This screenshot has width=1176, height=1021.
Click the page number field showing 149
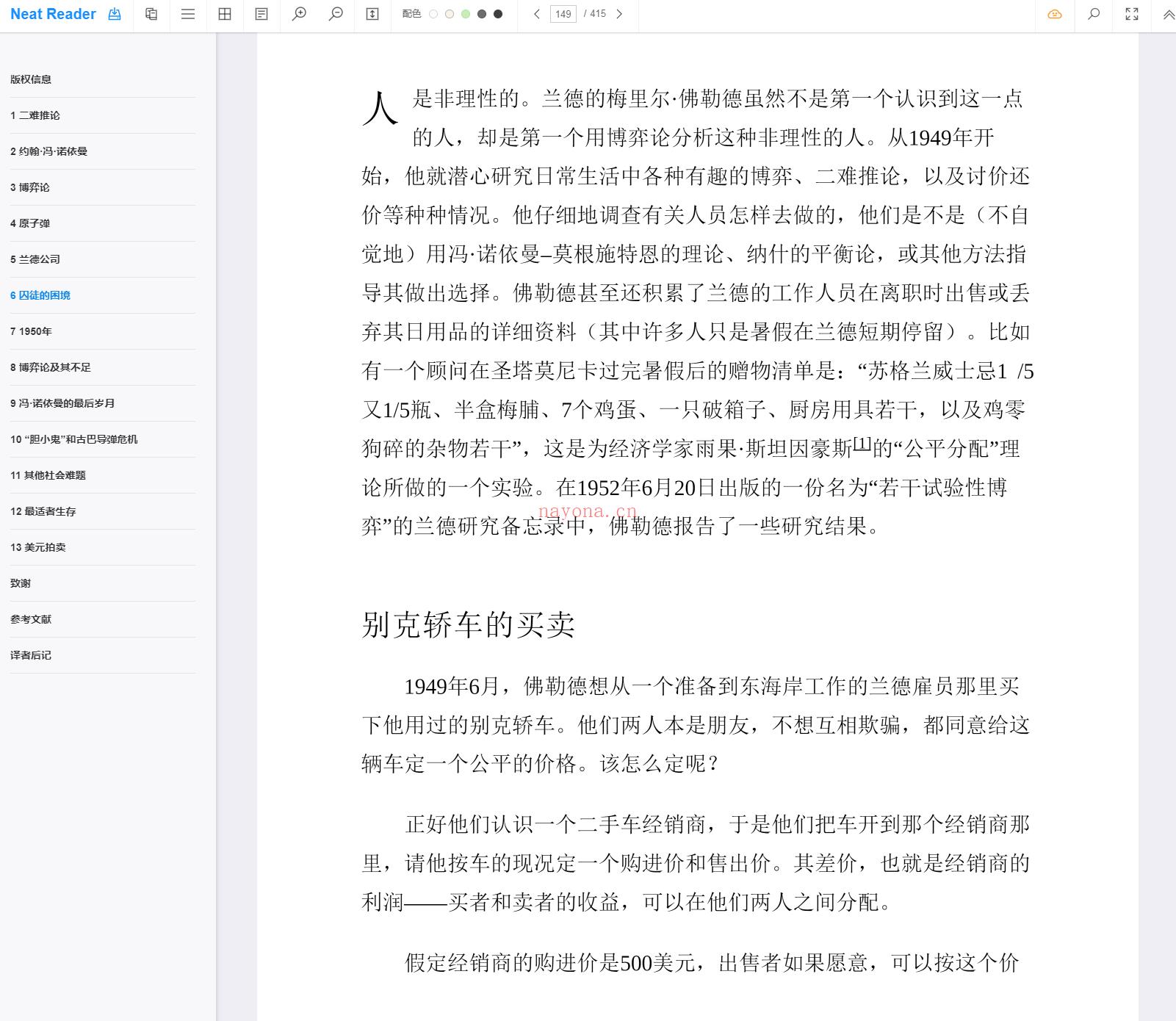pyautogui.click(x=563, y=14)
